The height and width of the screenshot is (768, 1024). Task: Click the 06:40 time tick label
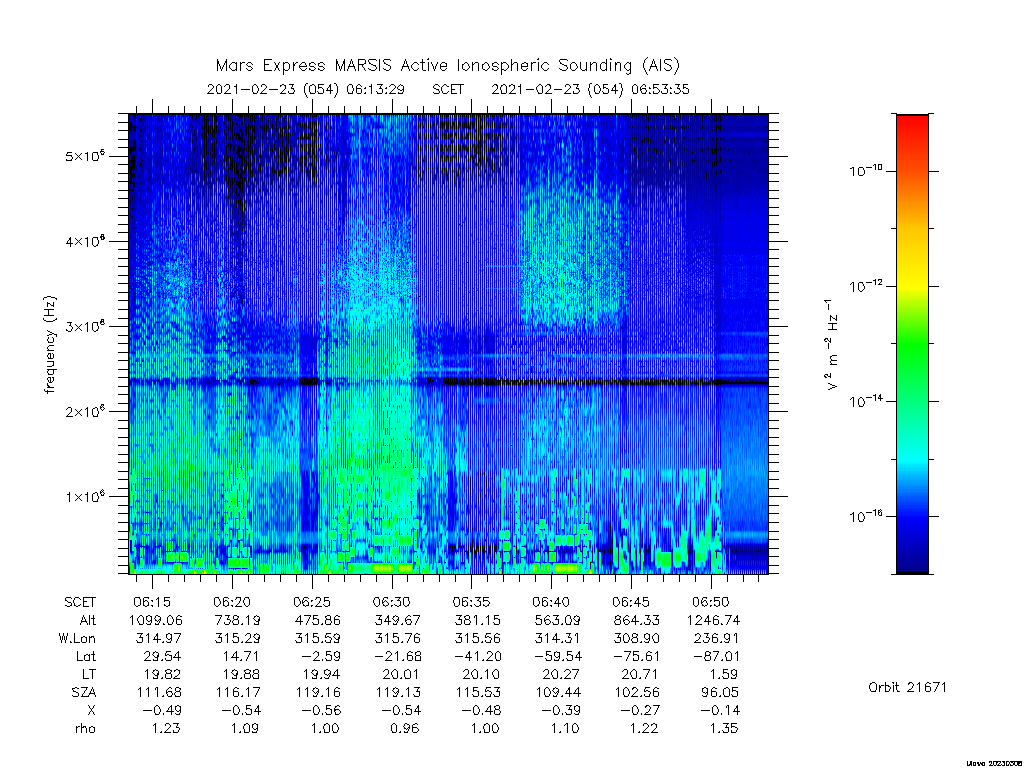click(551, 602)
